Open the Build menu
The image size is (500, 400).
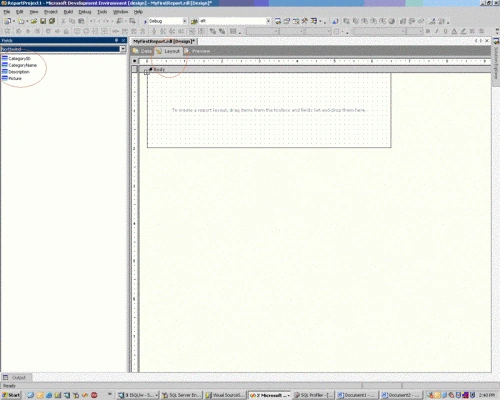pyautogui.click(x=68, y=12)
